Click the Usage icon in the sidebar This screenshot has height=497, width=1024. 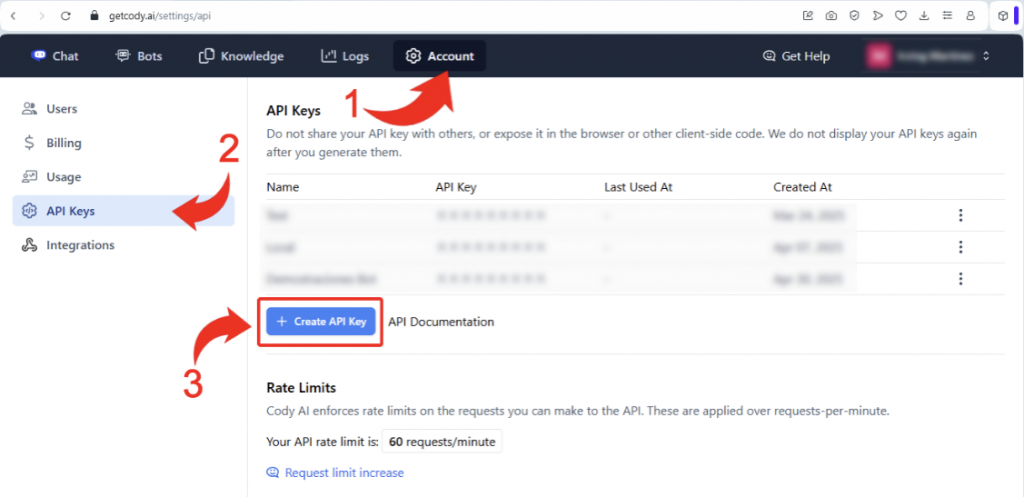pyautogui.click(x=30, y=177)
